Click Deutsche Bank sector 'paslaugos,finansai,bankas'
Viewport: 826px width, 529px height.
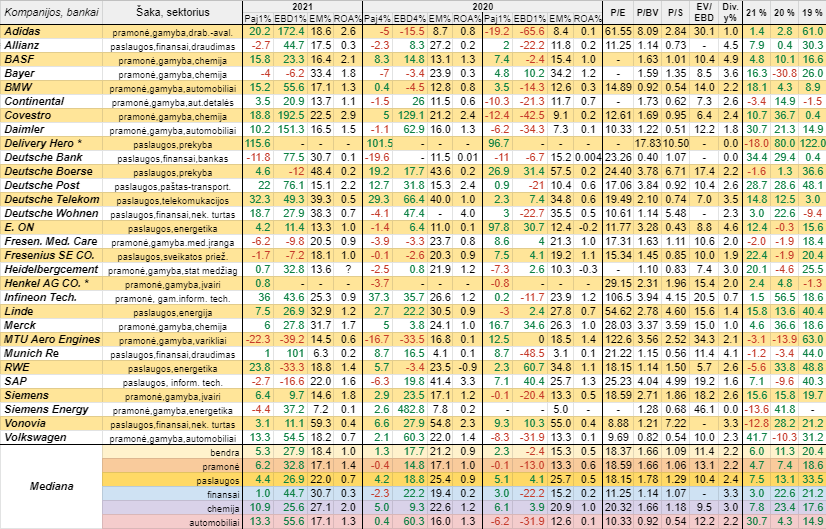tap(173, 158)
